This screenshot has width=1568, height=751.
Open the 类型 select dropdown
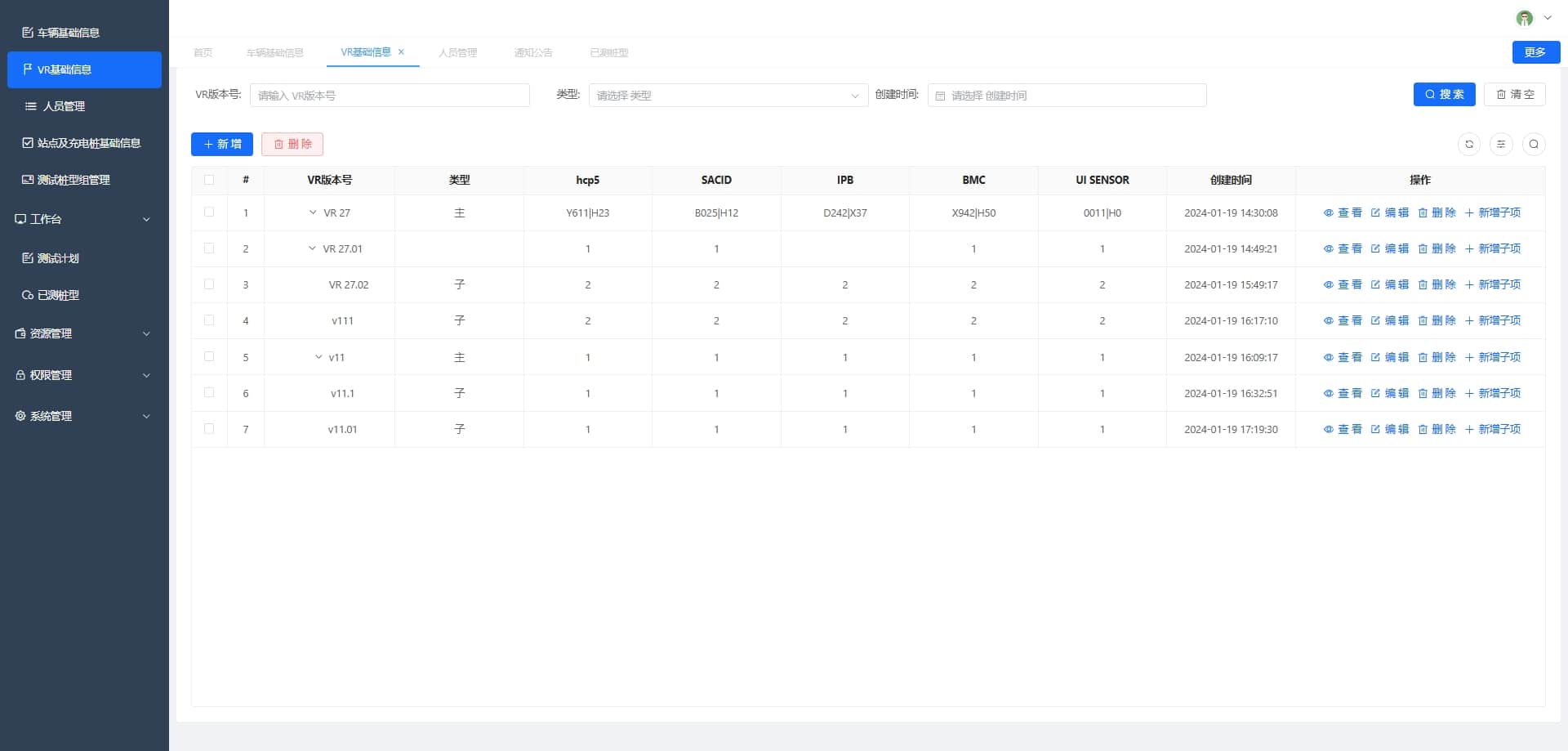pyautogui.click(x=728, y=96)
